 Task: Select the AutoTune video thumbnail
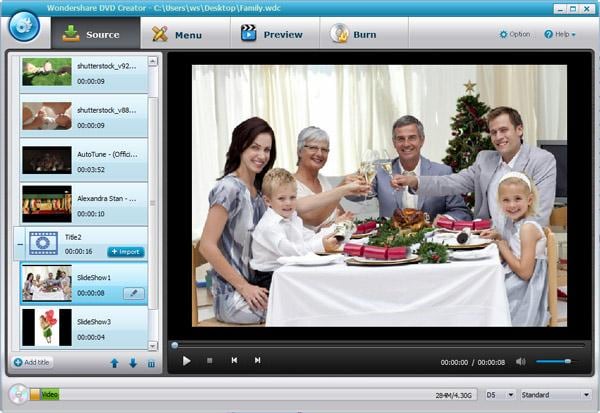tap(47, 160)
